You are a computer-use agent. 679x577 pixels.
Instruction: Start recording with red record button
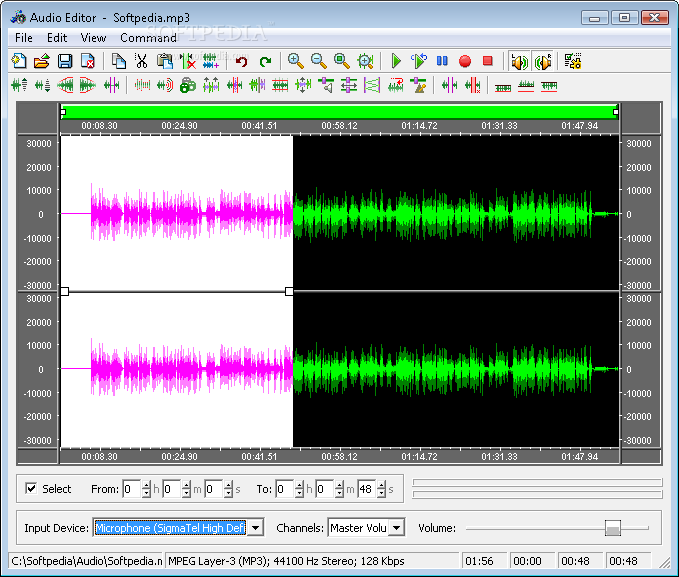(x=465, y=61)
